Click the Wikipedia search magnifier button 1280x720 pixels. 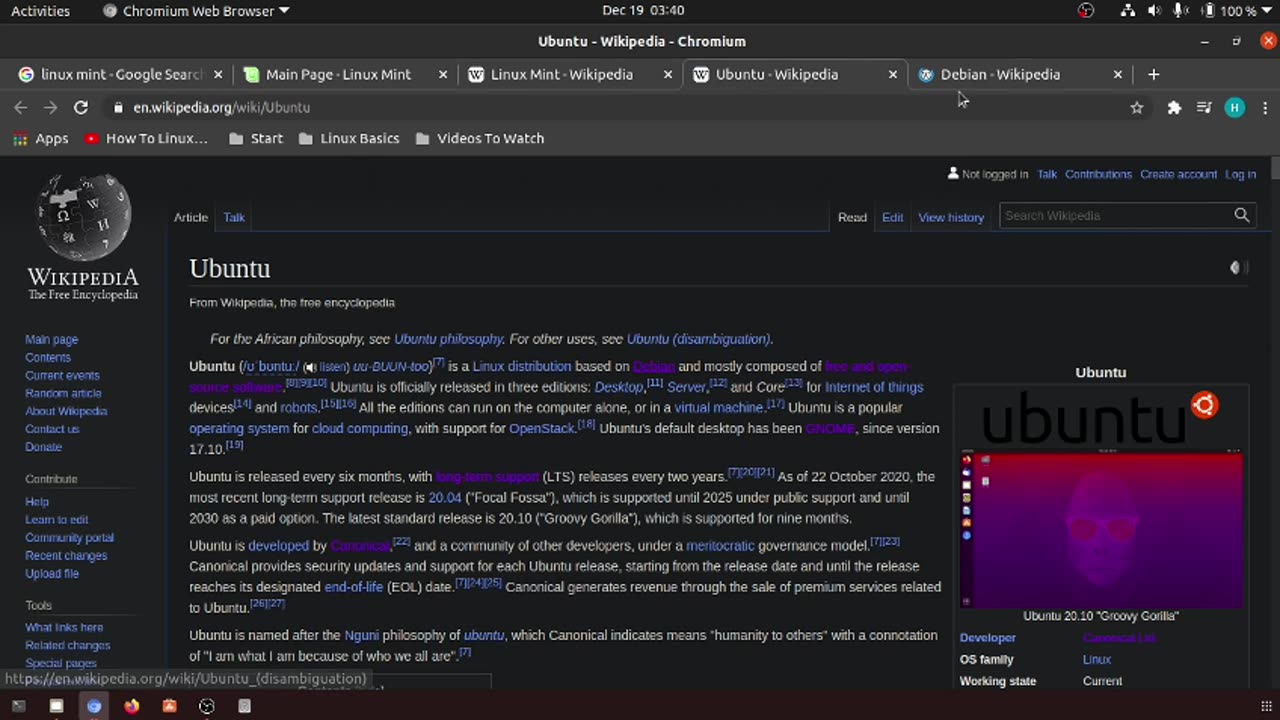[x=1241, y=215]
